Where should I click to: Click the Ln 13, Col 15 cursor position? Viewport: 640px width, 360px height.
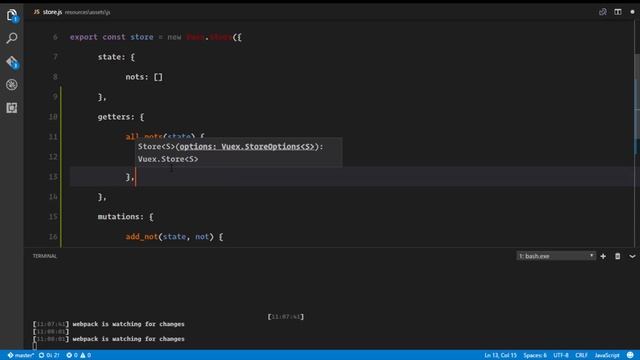coord(500,355)
